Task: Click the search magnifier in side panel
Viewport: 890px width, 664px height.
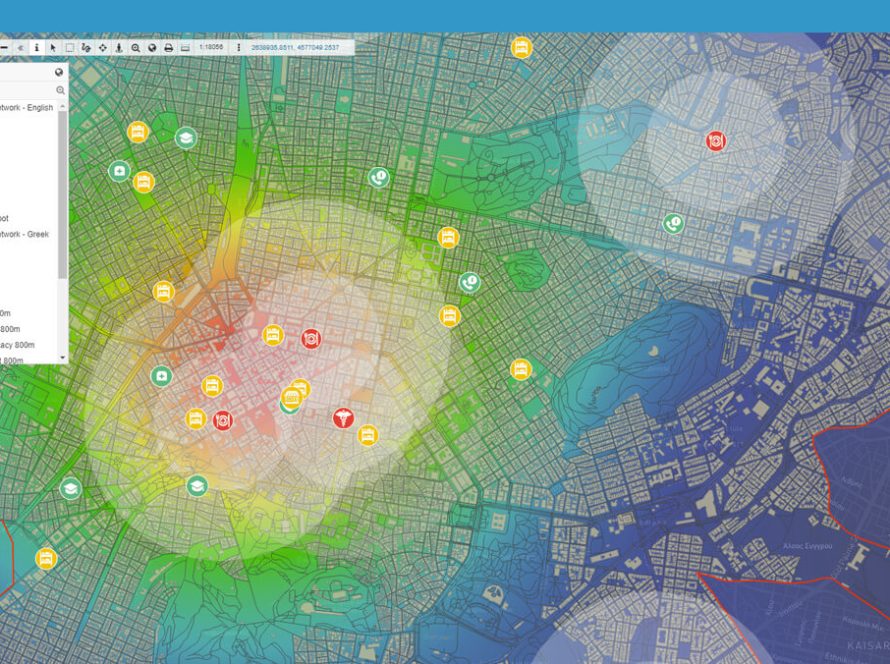Action: click(60, 90)
